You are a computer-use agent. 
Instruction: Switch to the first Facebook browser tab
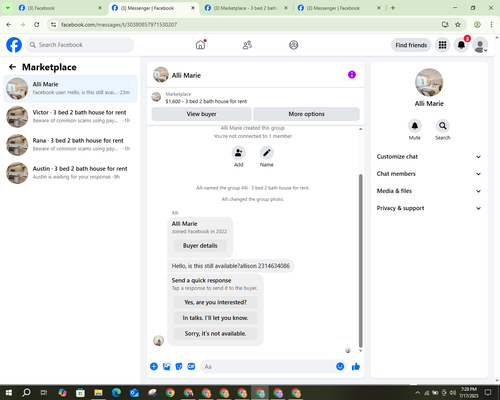click(60, 8)
